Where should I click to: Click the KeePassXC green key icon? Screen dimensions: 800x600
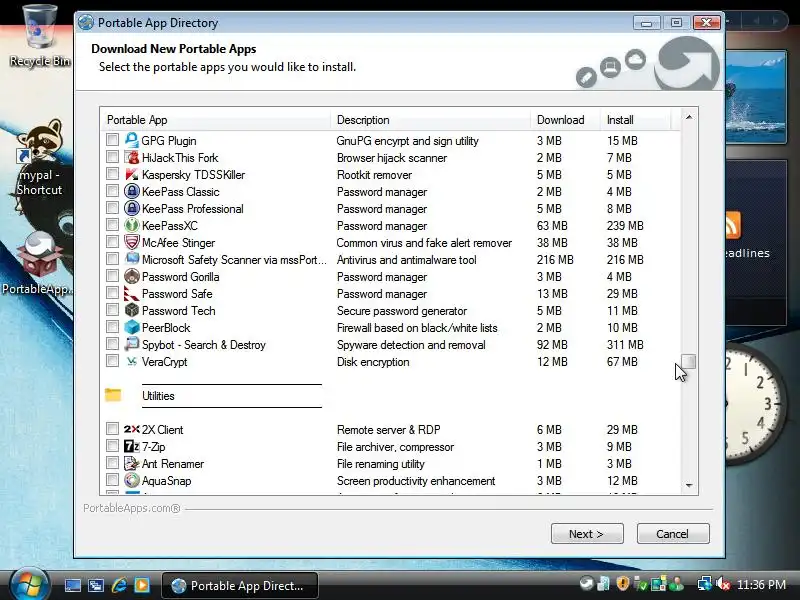point(132,226)
